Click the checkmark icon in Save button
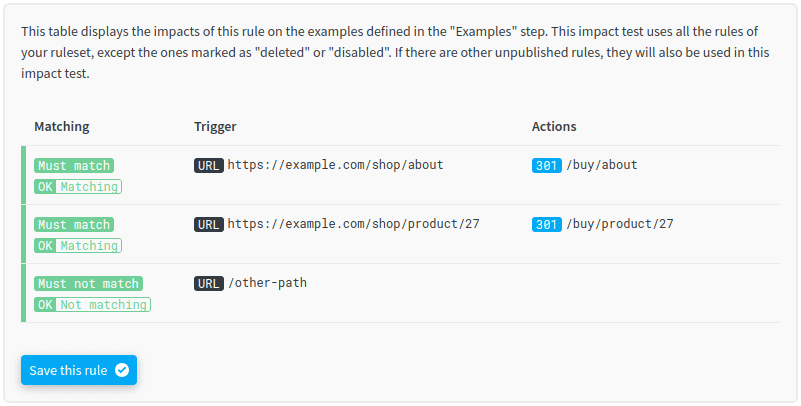801x406 pixels. (122, 370)
